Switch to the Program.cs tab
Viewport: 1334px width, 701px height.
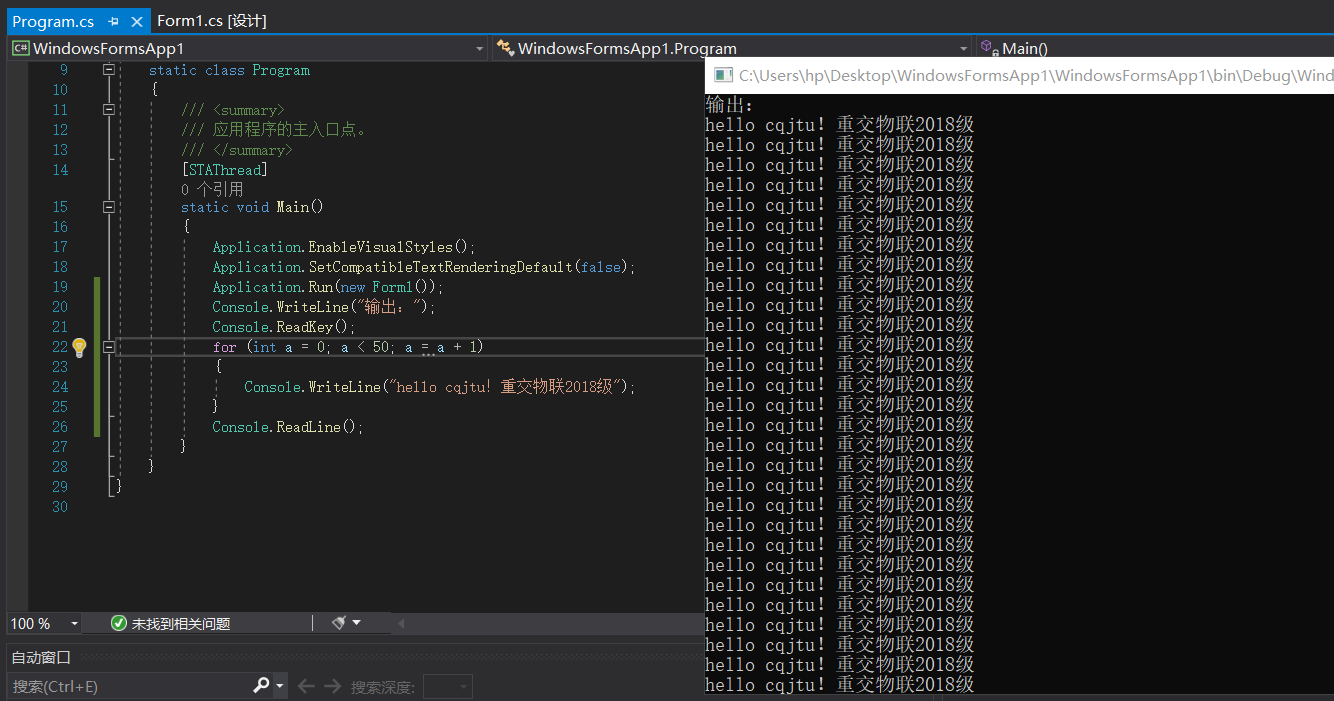click(52, 21)
